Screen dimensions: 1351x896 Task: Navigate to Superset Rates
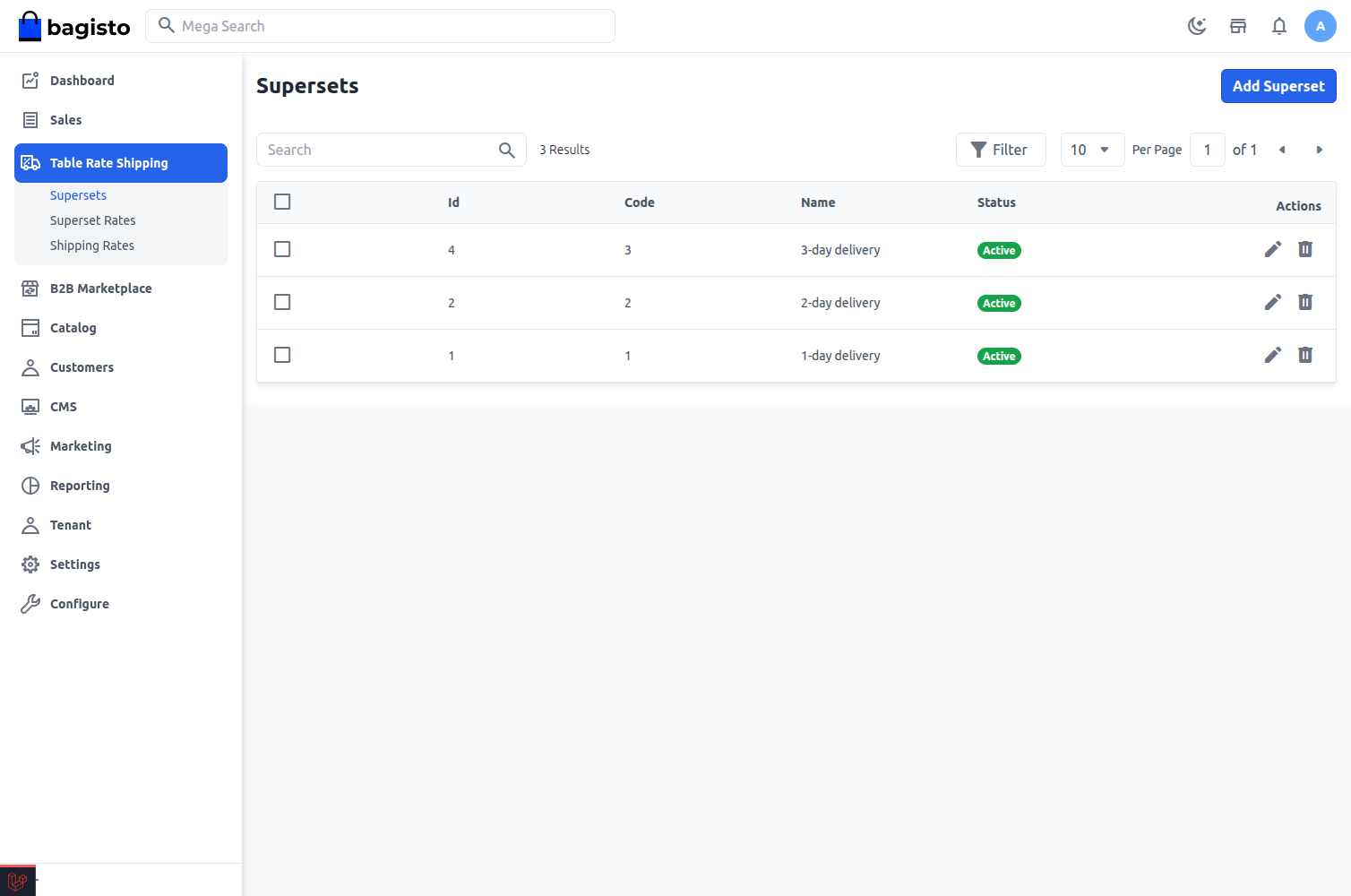tap(92, 220)
